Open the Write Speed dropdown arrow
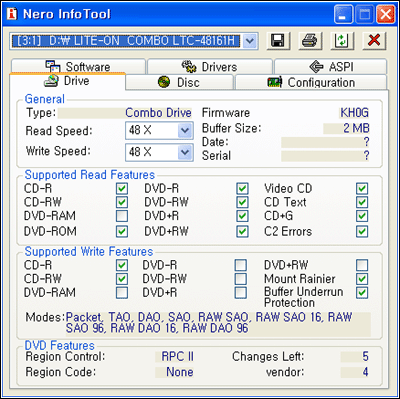The image size is (400, 399). coord(185,152)
